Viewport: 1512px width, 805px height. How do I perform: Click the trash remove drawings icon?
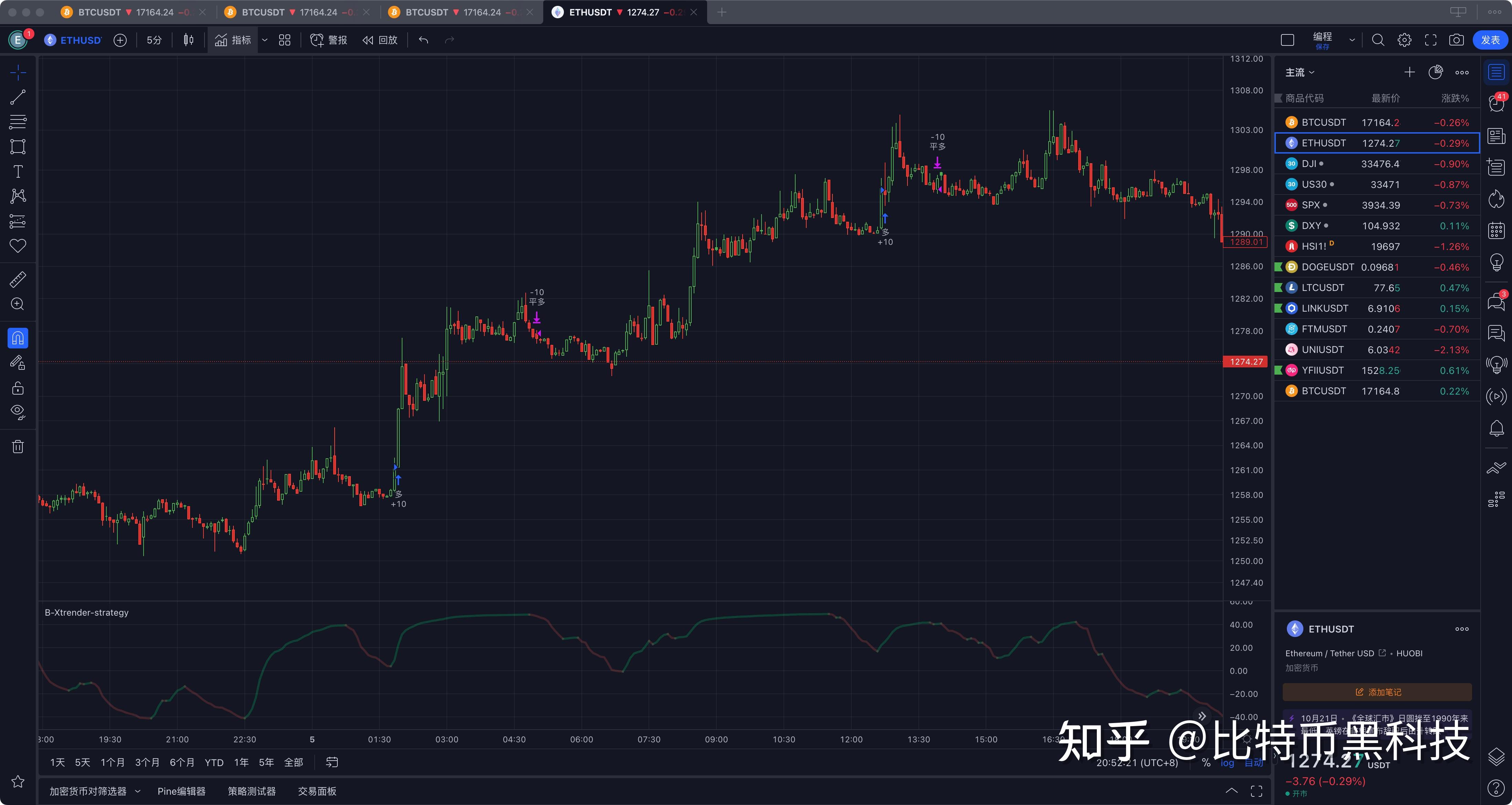point(18,447)
